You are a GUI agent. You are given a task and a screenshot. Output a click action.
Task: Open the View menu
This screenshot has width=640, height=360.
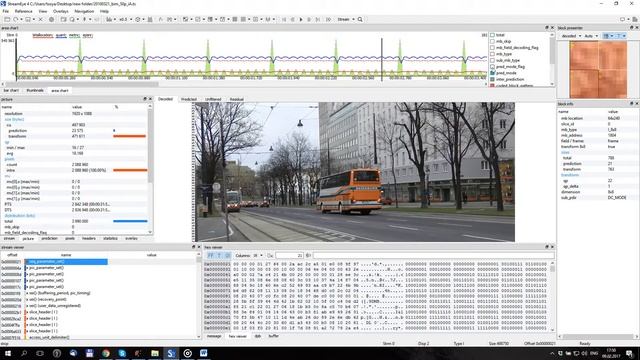[43, 11]
